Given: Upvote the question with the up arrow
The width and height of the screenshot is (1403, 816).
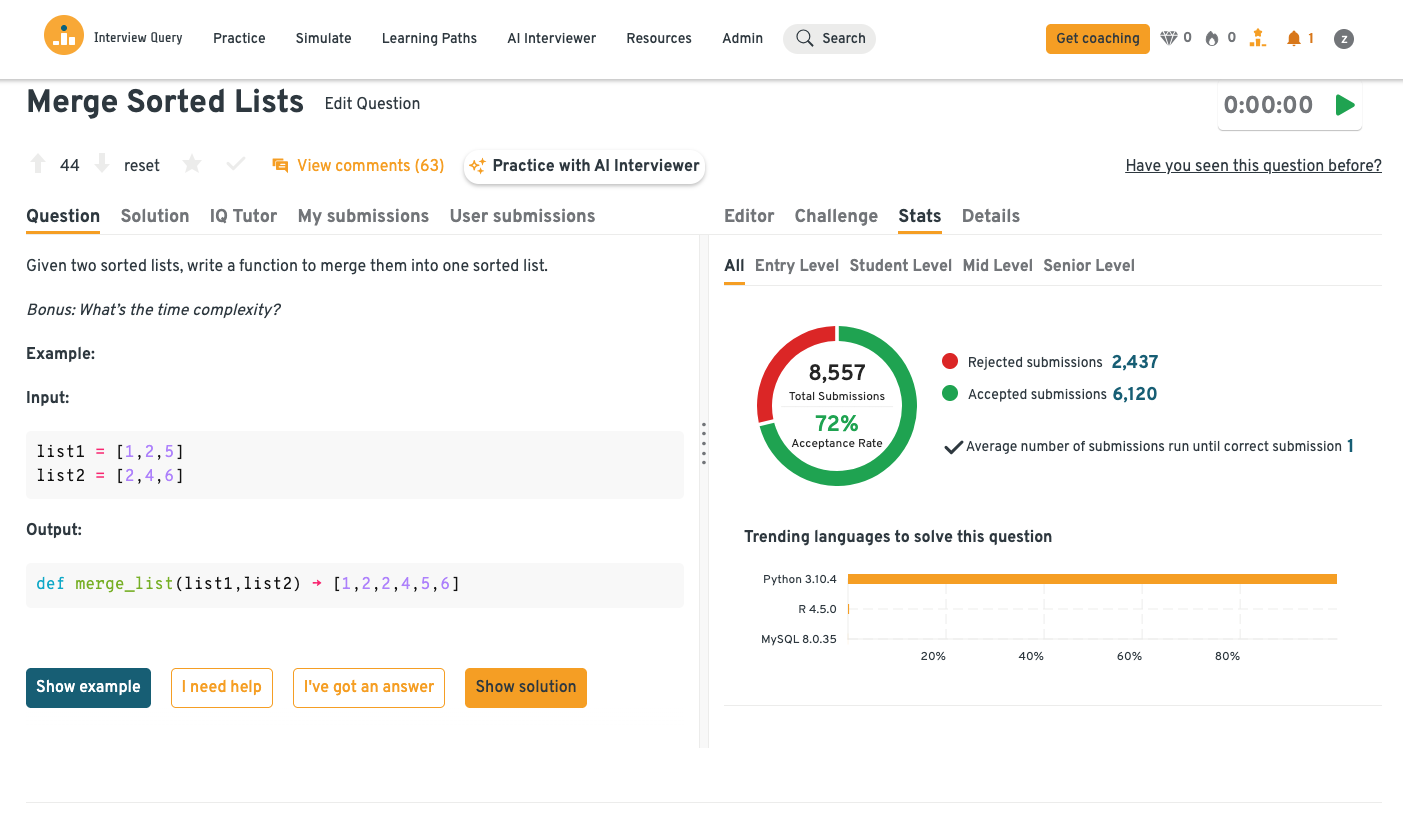Looking at the screenshot, I should (x=38, y=165).
